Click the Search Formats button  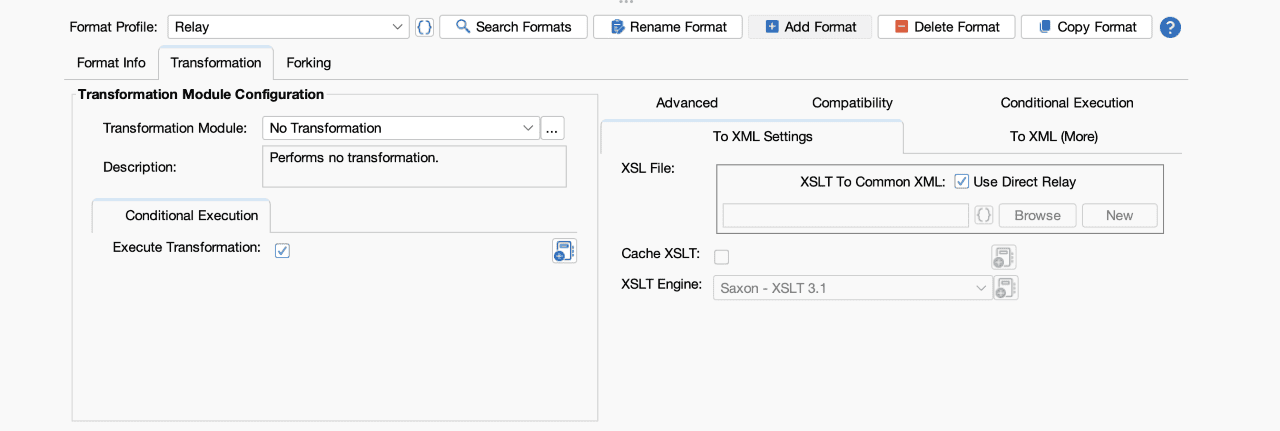513,27
